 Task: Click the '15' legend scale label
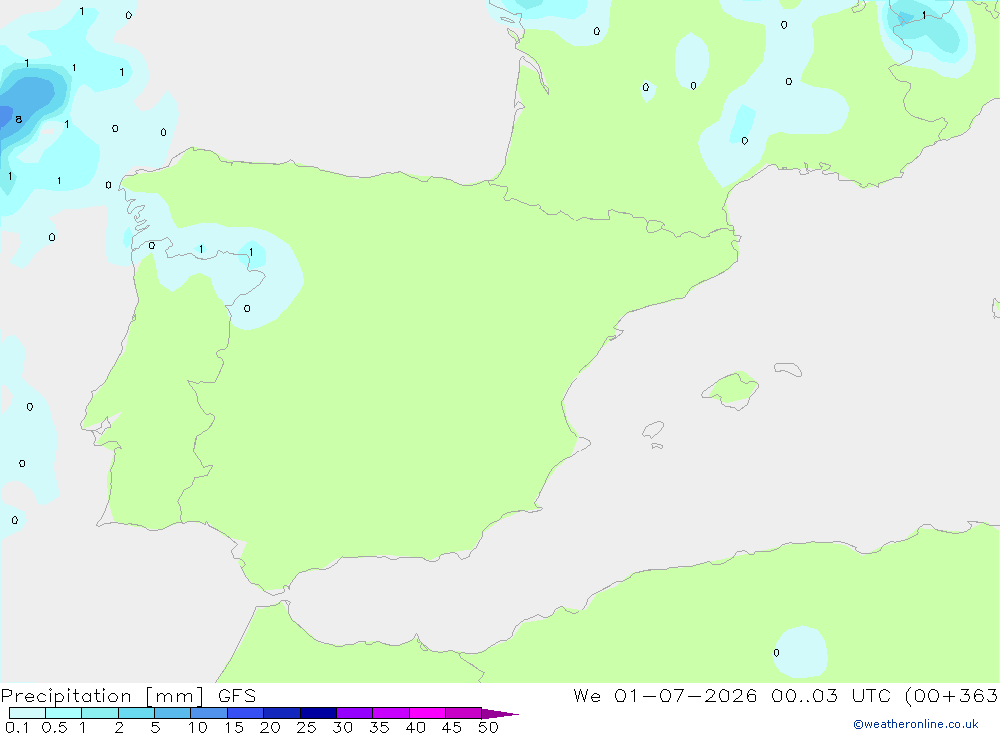pos(234,727)
